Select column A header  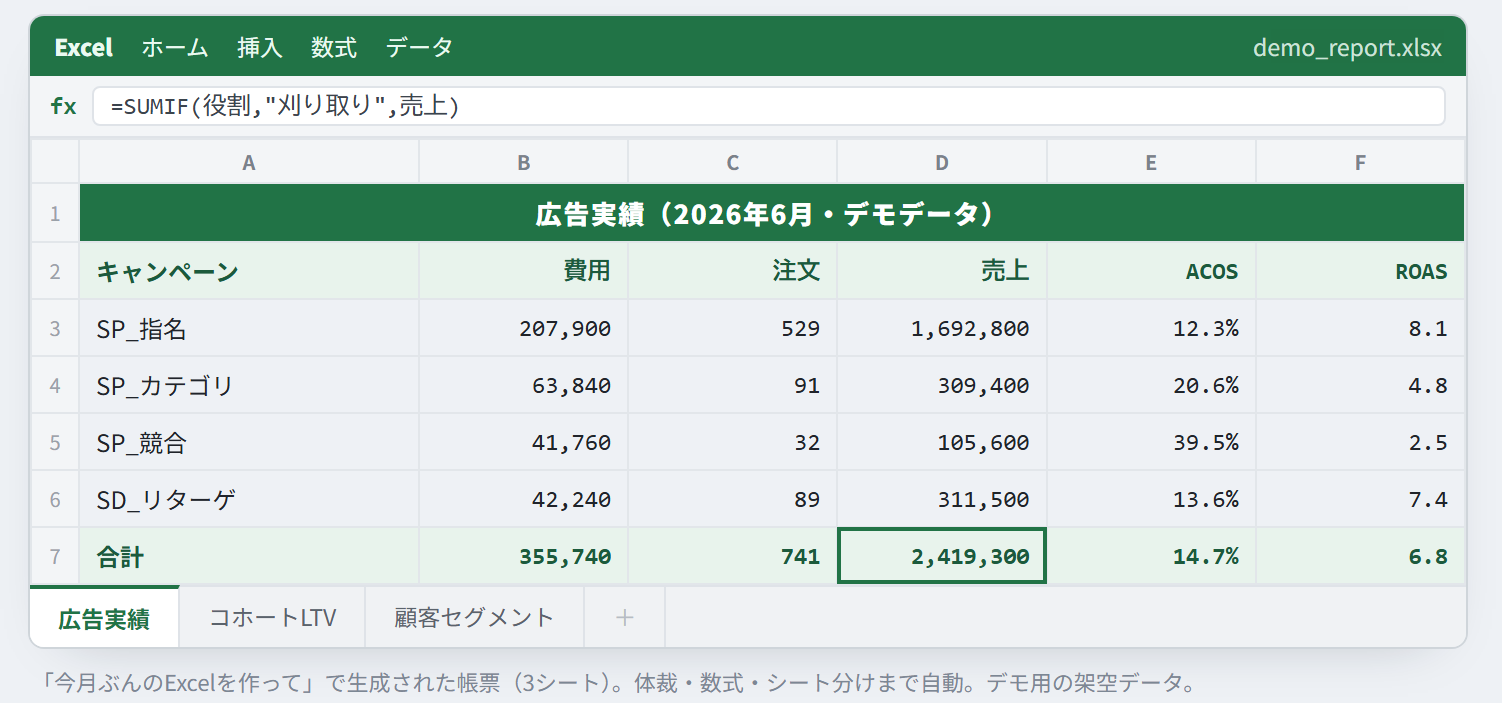click(249, 162)
